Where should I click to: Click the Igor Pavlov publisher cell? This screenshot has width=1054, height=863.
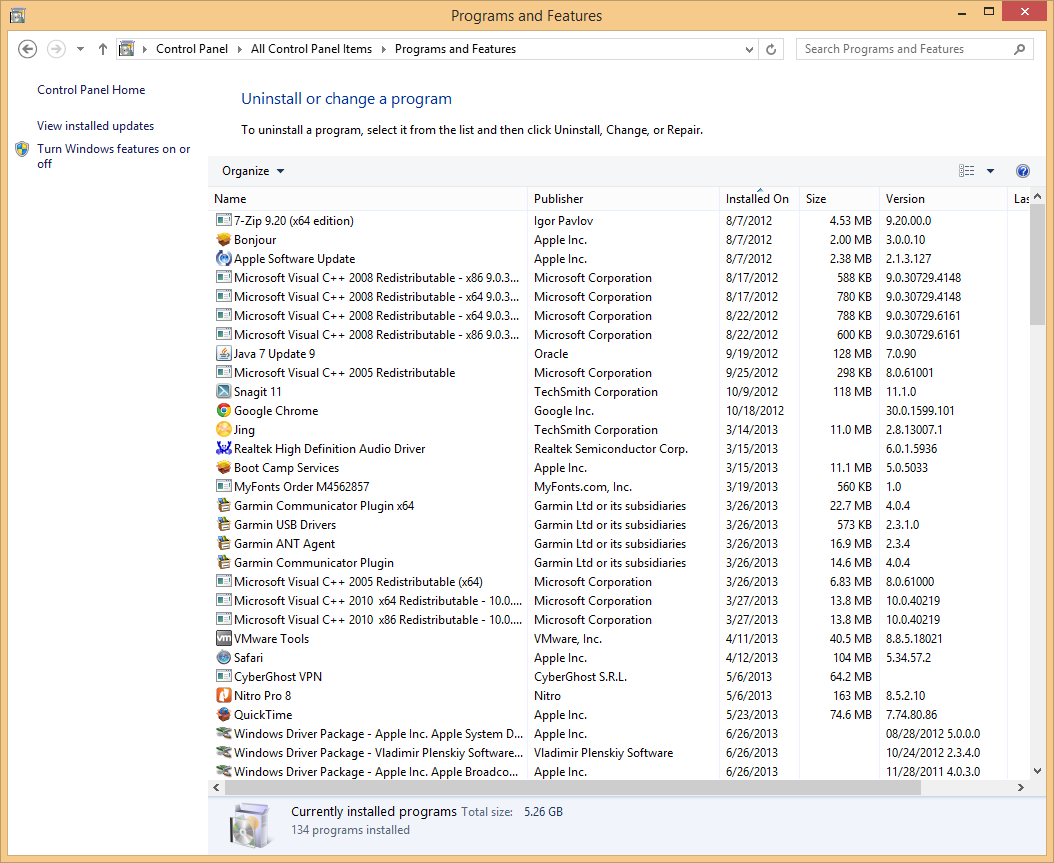pyautogui.click(x=563, y=220)
